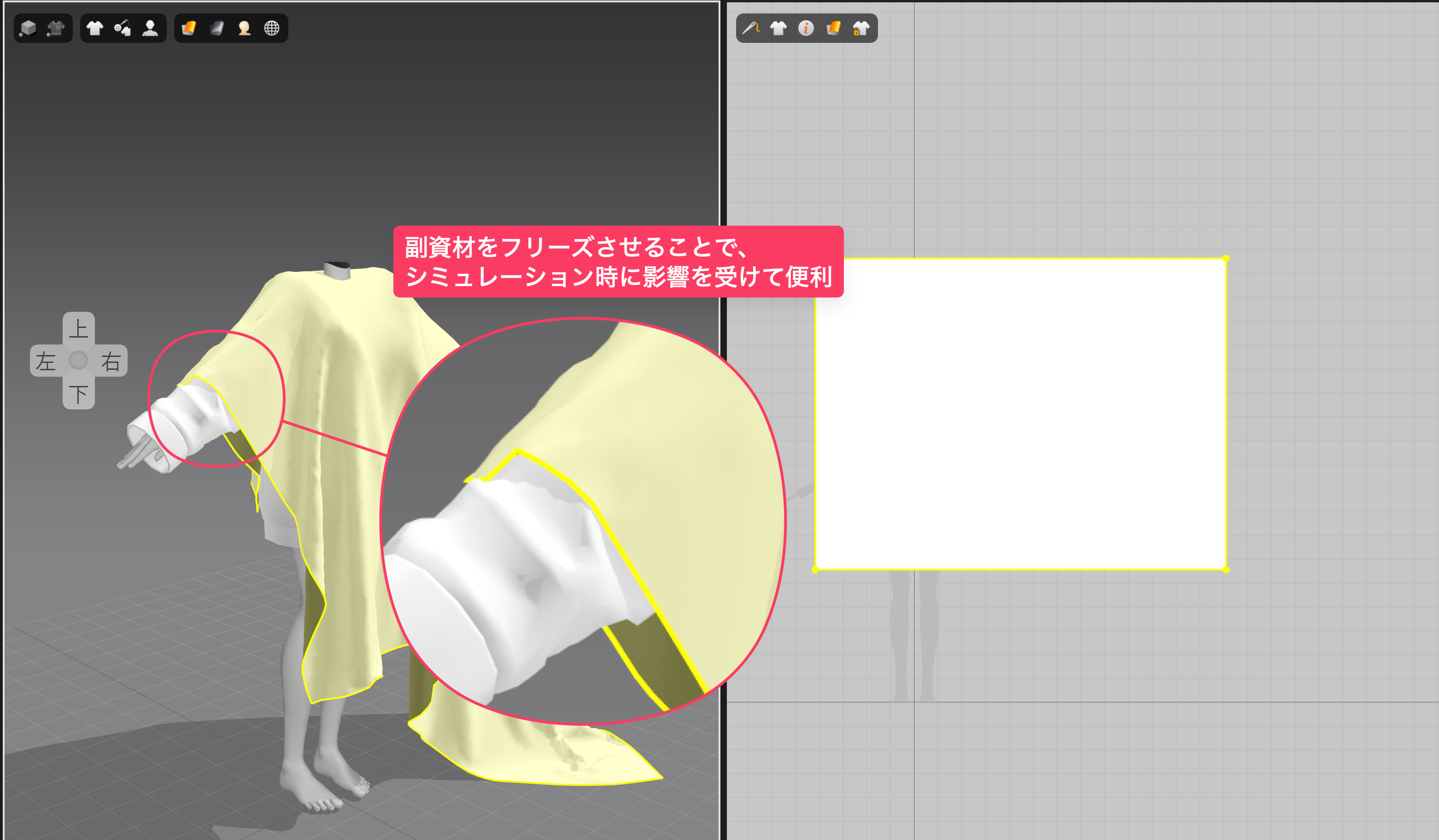Click the white T-shirt icon in 3D toolbar
Viewport: 1439px width, 840px height.
click(x=95, y=28)
